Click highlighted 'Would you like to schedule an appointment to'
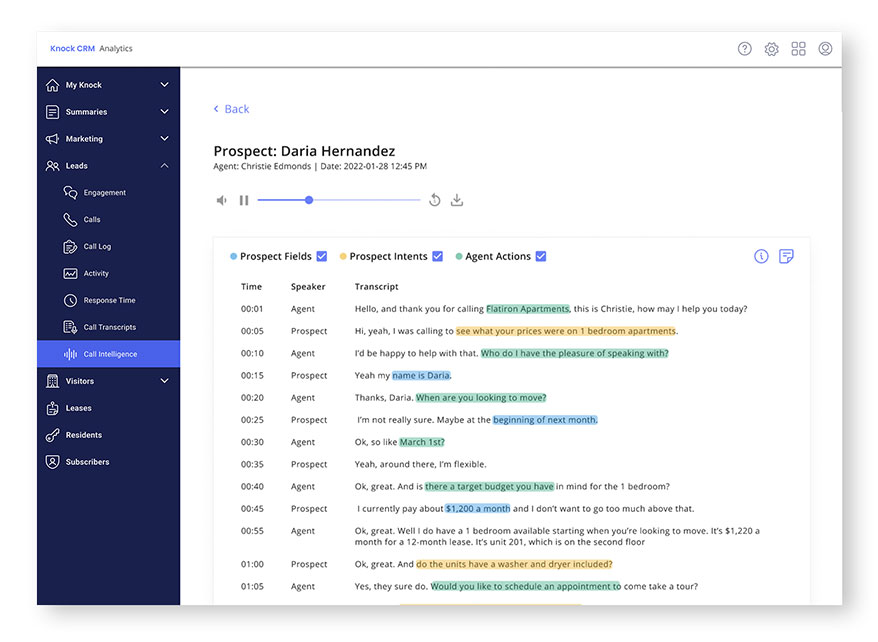The image size is (878, 642). point(526,587)
